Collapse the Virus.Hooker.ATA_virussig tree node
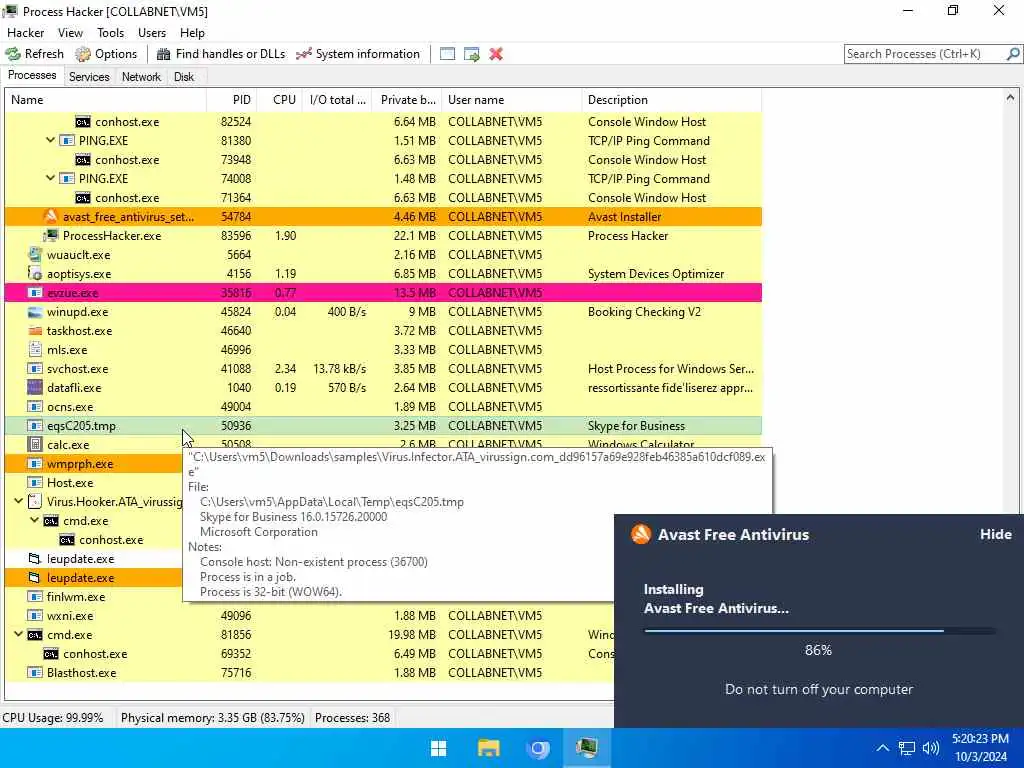The height and width of the screenshot is (768, 1024). (18, 502)
